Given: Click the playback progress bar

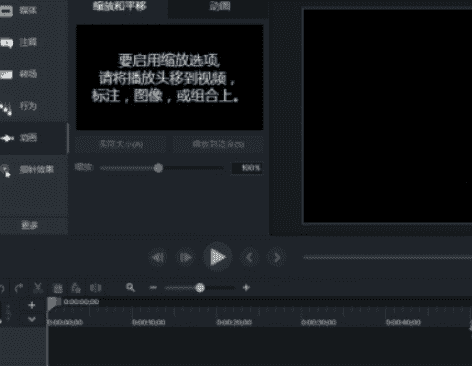Looking at the screenshot, I should (x=387, y=257).
